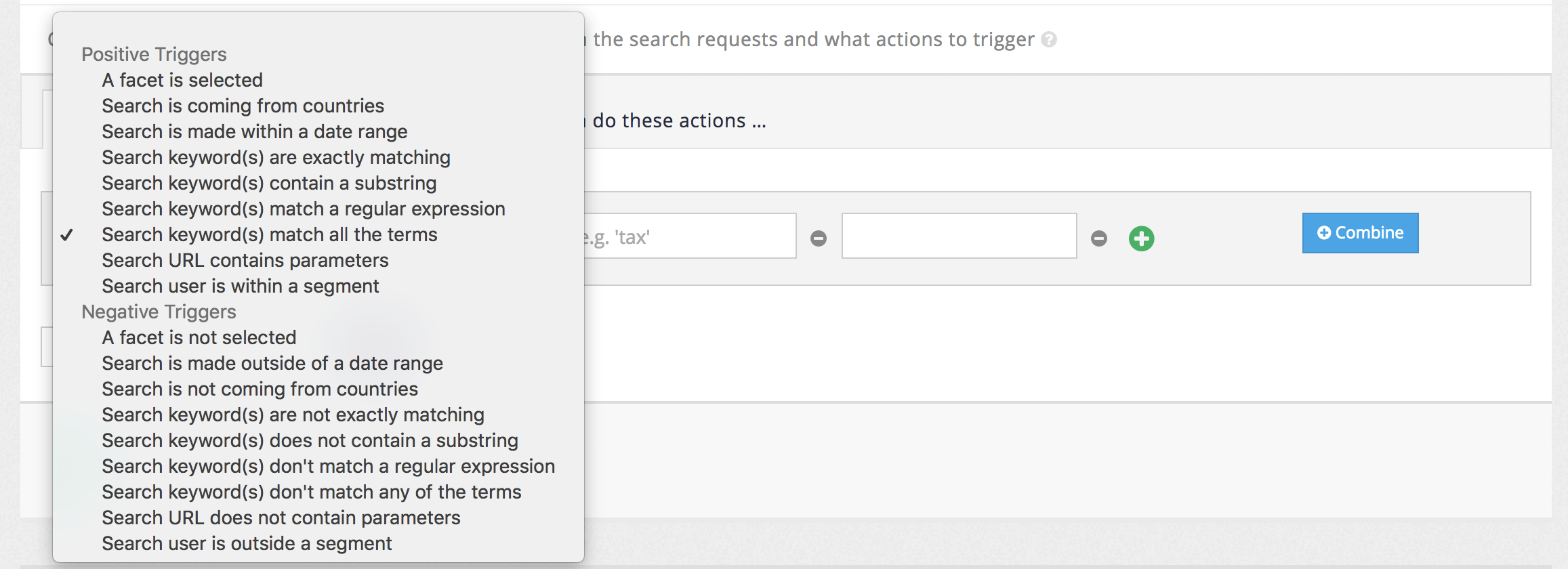Choose 'Search keyword(s) are exactly matching'
Screen dimensions: 1568x569
[275, 157]
